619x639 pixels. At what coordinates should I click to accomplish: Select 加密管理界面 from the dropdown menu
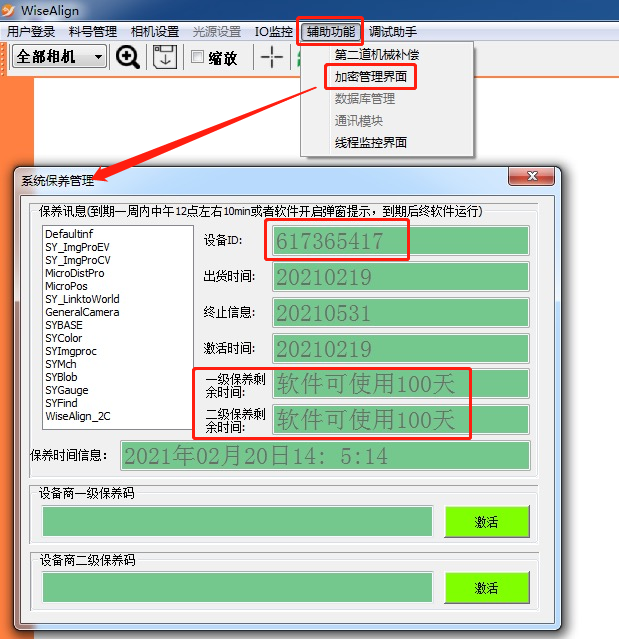pyautogui.click(x=371, y=76)
